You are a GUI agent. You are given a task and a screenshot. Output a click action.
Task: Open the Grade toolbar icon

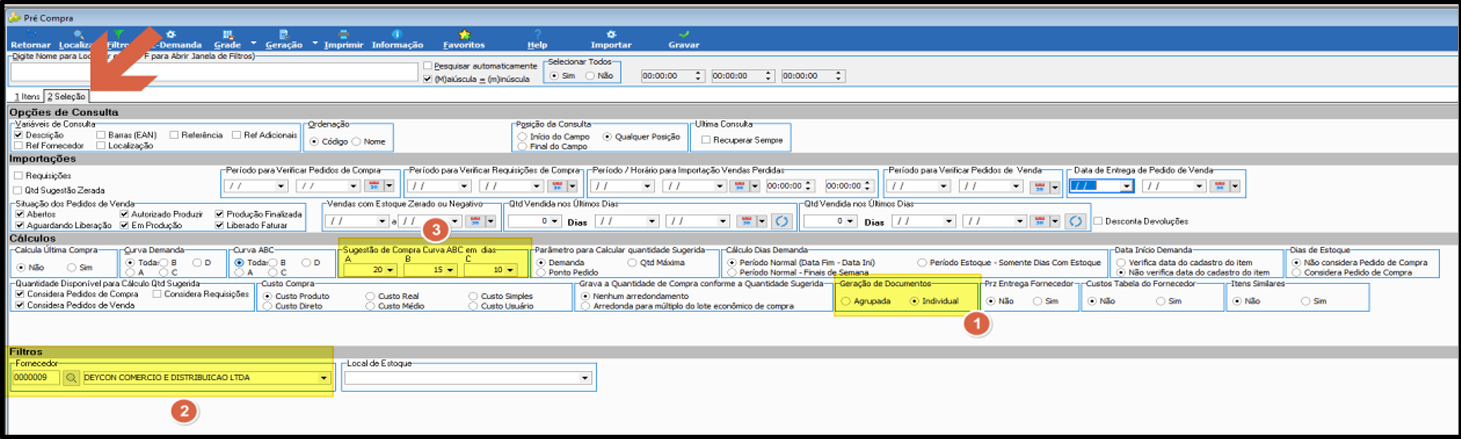pyautogui.click(x=227, y=38)
